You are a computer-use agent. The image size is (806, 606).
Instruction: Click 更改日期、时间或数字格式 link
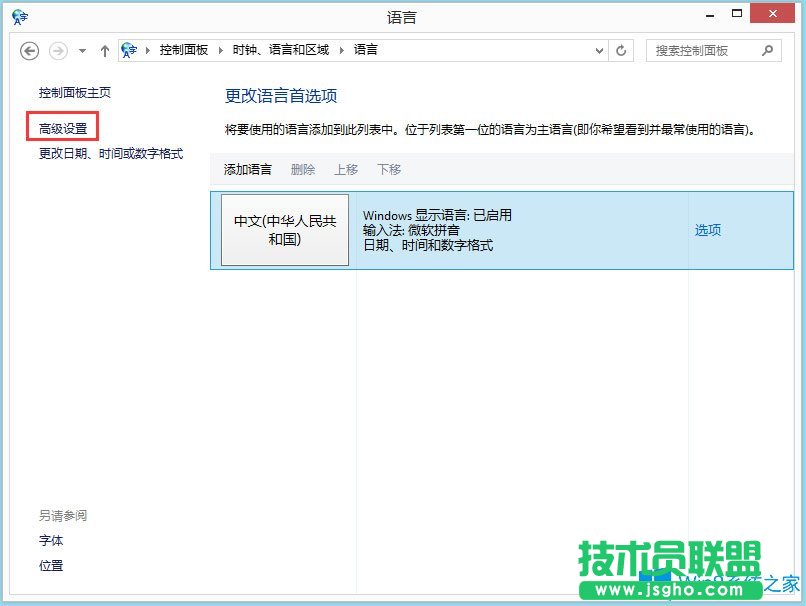[x=112, y=153]
